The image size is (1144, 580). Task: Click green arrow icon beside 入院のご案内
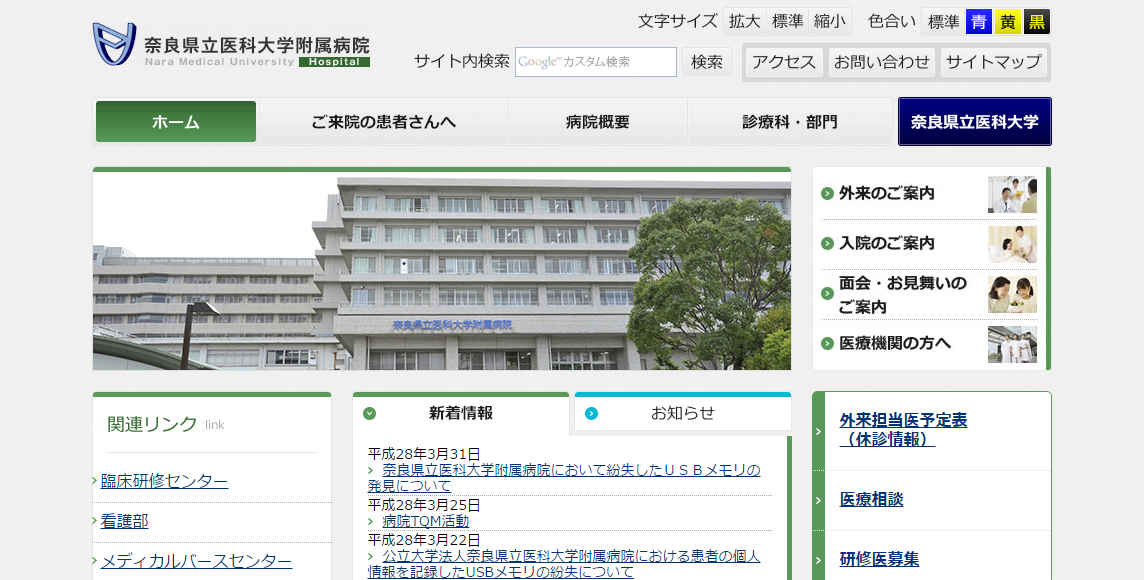click(x=827, y=243)
